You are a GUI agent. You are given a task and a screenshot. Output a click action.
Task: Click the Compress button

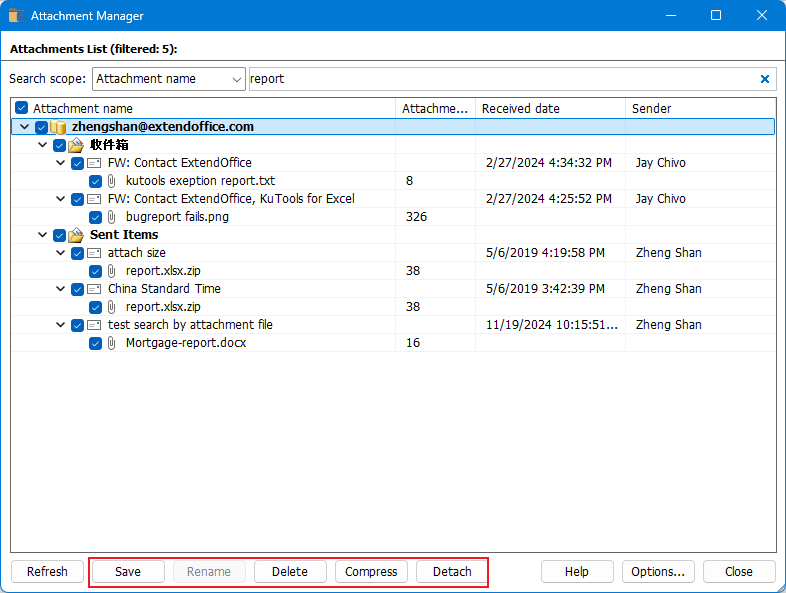(x=371, y=572)
